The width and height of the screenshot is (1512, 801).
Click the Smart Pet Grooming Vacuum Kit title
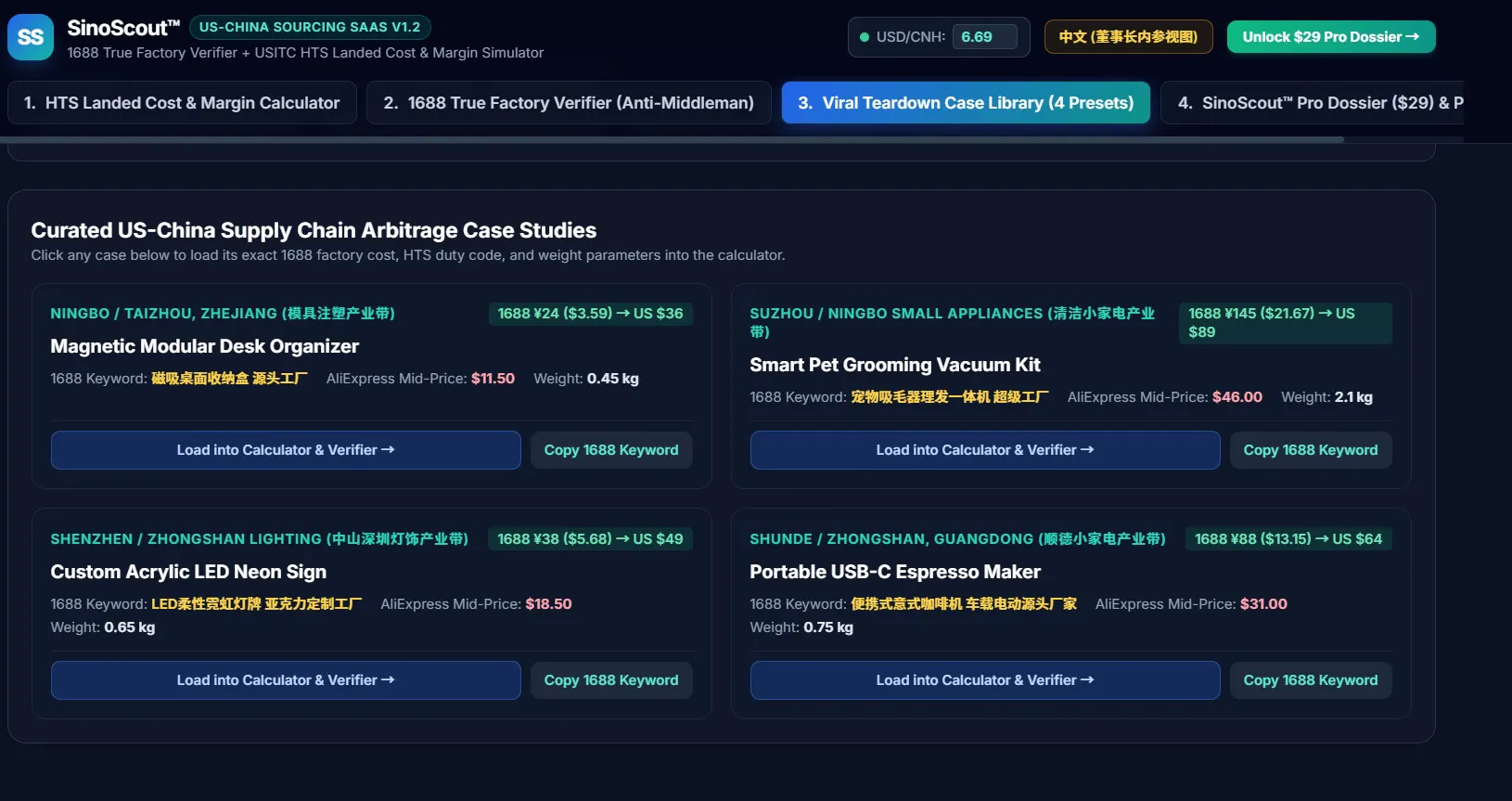click(895, 365)
